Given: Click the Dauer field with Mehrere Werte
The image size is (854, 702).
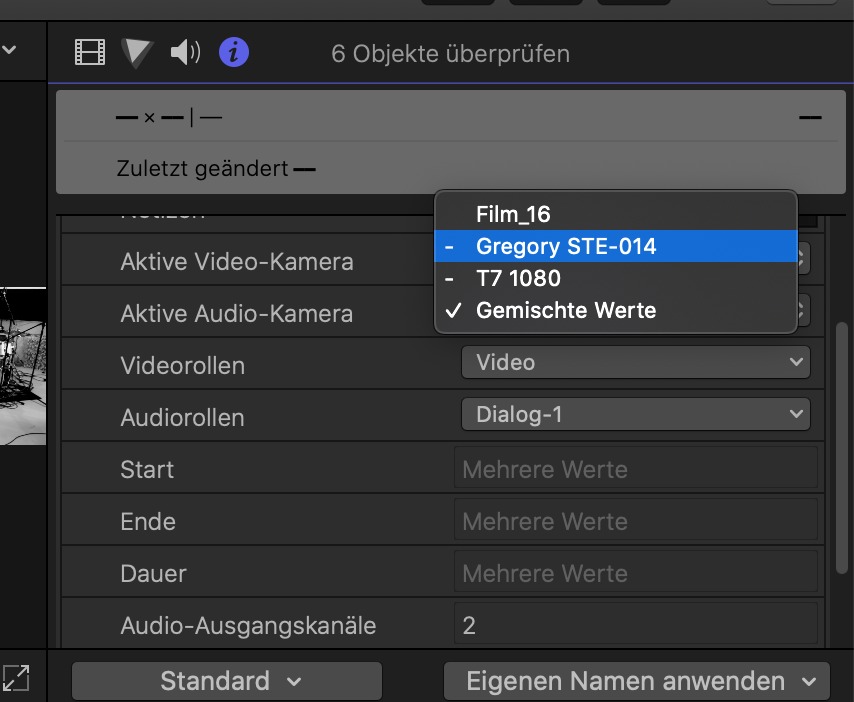Looking at the screenshot, I should (x=636, y=573).
